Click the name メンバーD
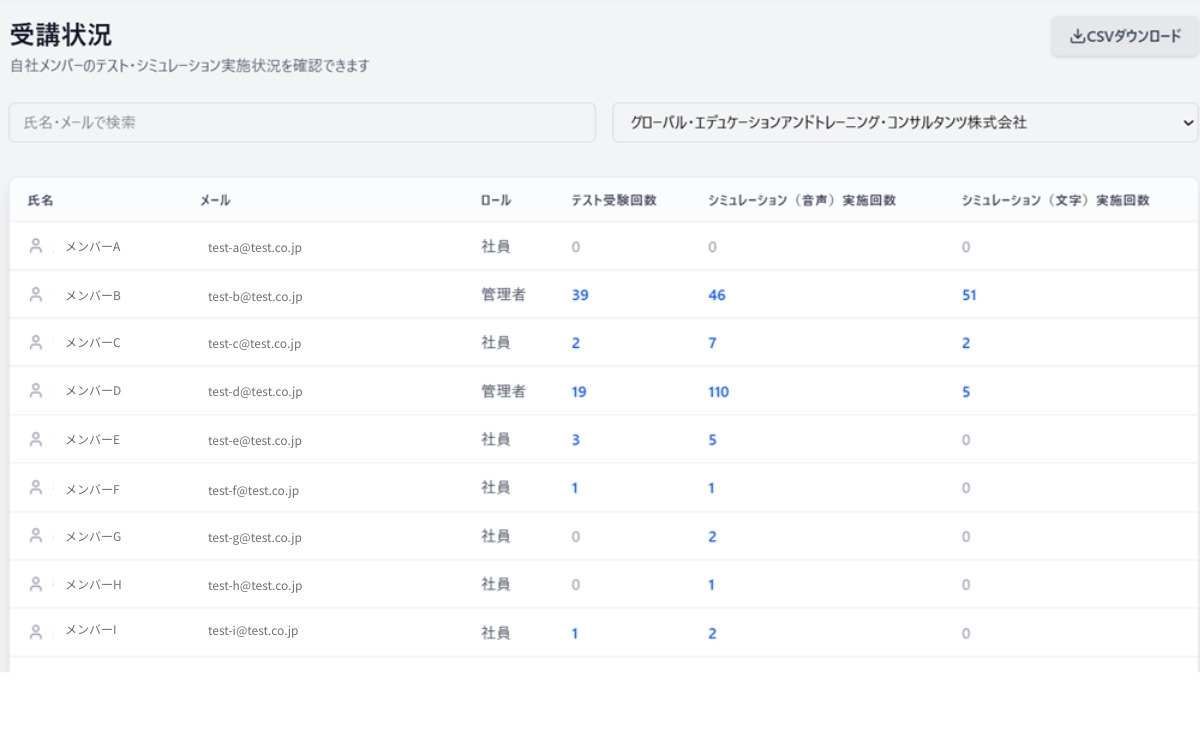1200x735 pixels. pyautogui.click(x=93, y=391)
